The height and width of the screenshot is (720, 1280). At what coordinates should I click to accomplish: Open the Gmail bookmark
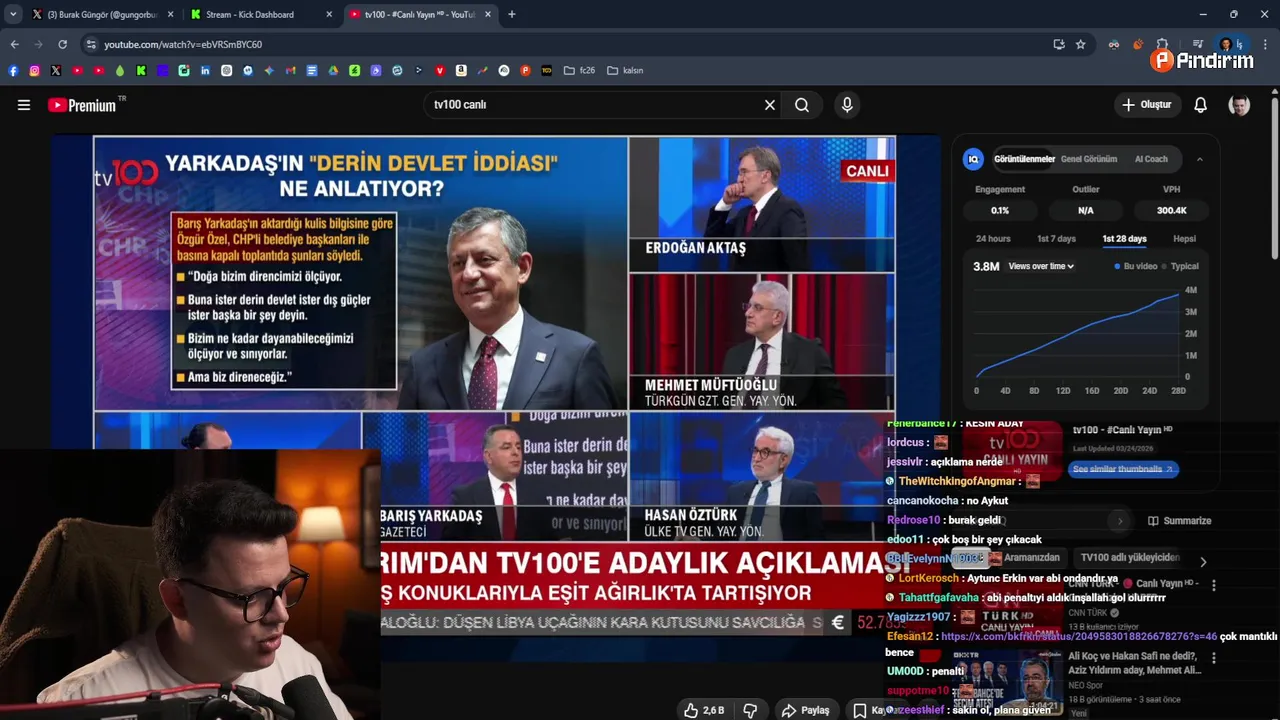coord(291,71)
